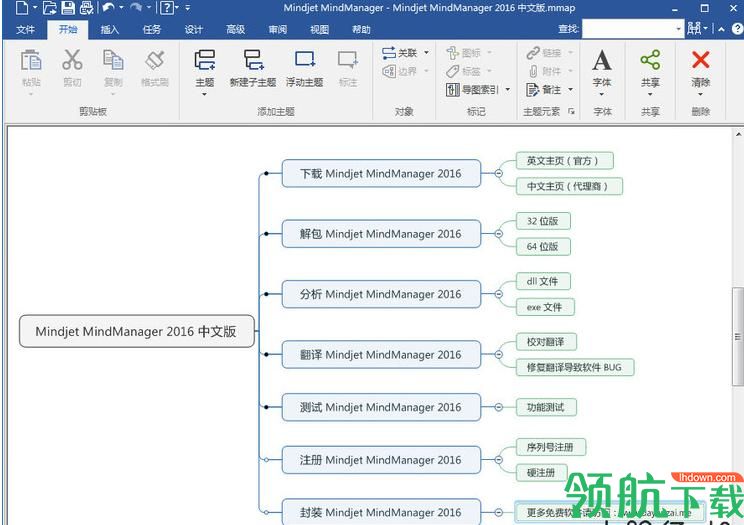Click the find binoculars icon next to search box
This screenshot has width=744, height=525.
pos(694,29)
